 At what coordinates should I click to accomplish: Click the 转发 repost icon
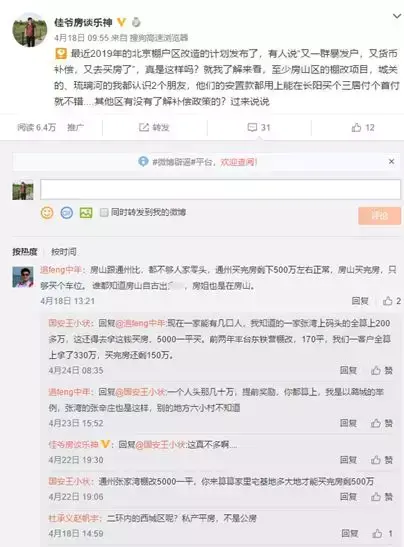144,127
